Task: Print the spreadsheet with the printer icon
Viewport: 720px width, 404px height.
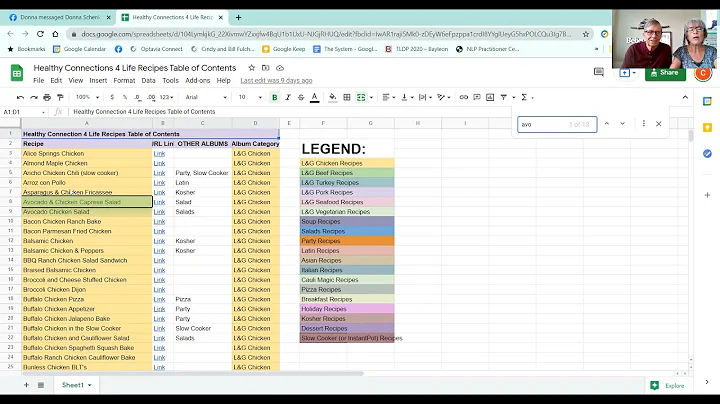Action: pyautogui.click(x=47, y=97)
